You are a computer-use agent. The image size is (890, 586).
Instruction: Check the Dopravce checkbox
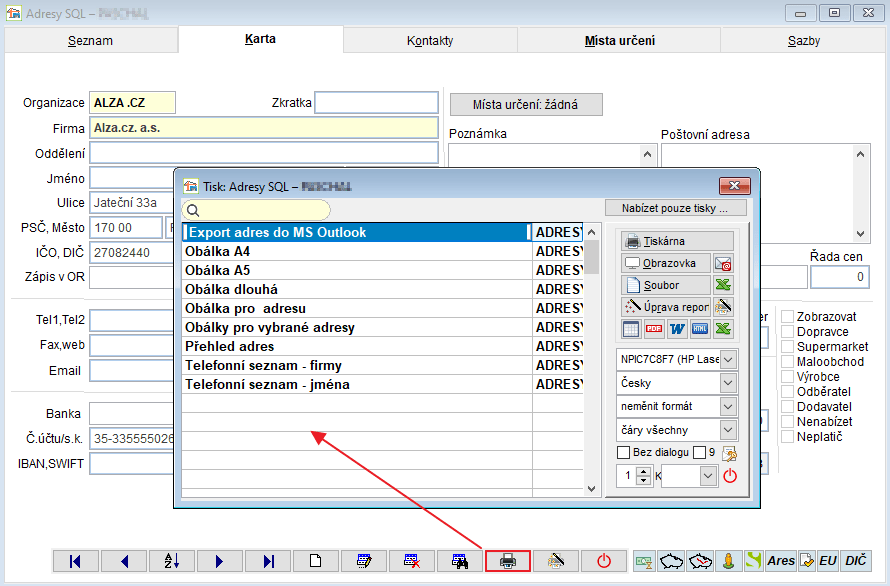pos(787,332)
